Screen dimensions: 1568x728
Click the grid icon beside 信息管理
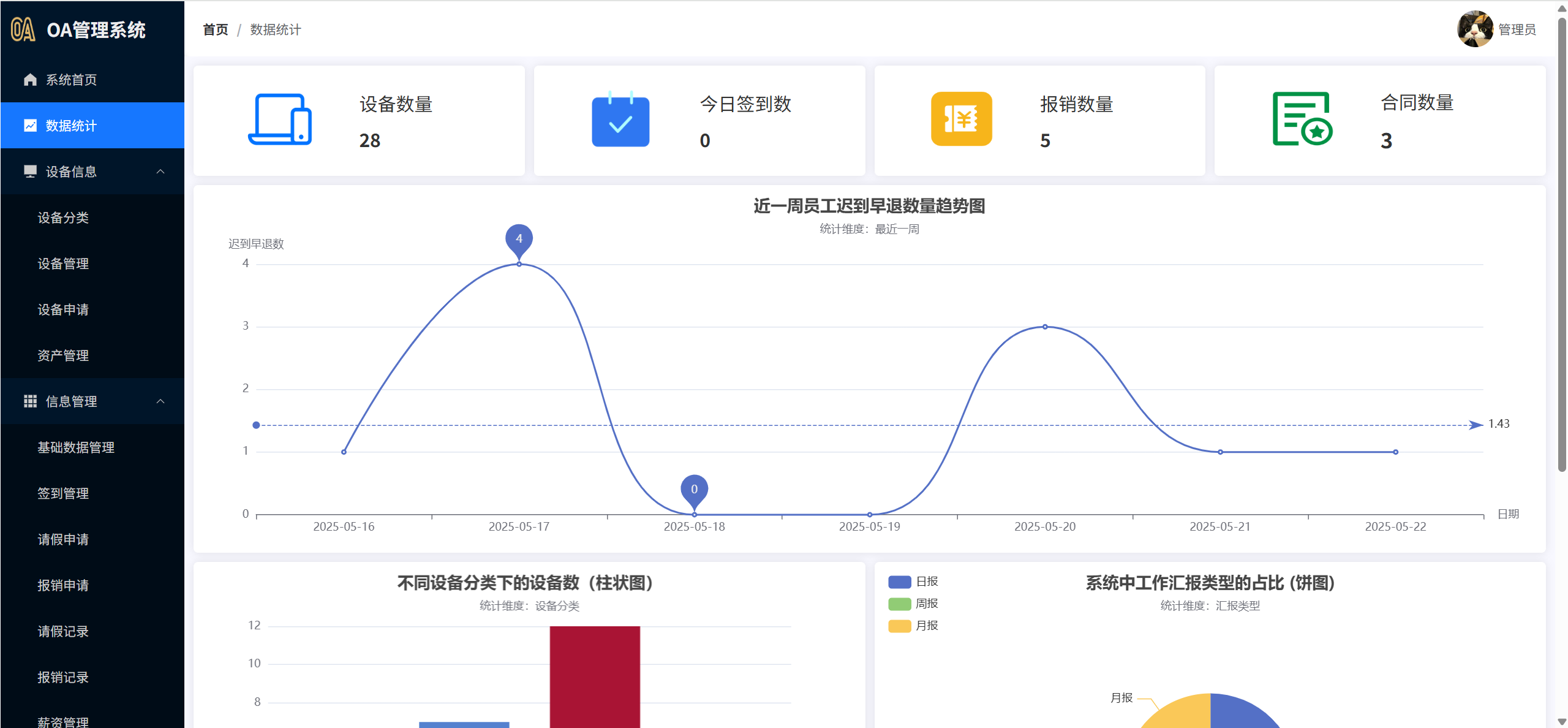click(30, 401)
